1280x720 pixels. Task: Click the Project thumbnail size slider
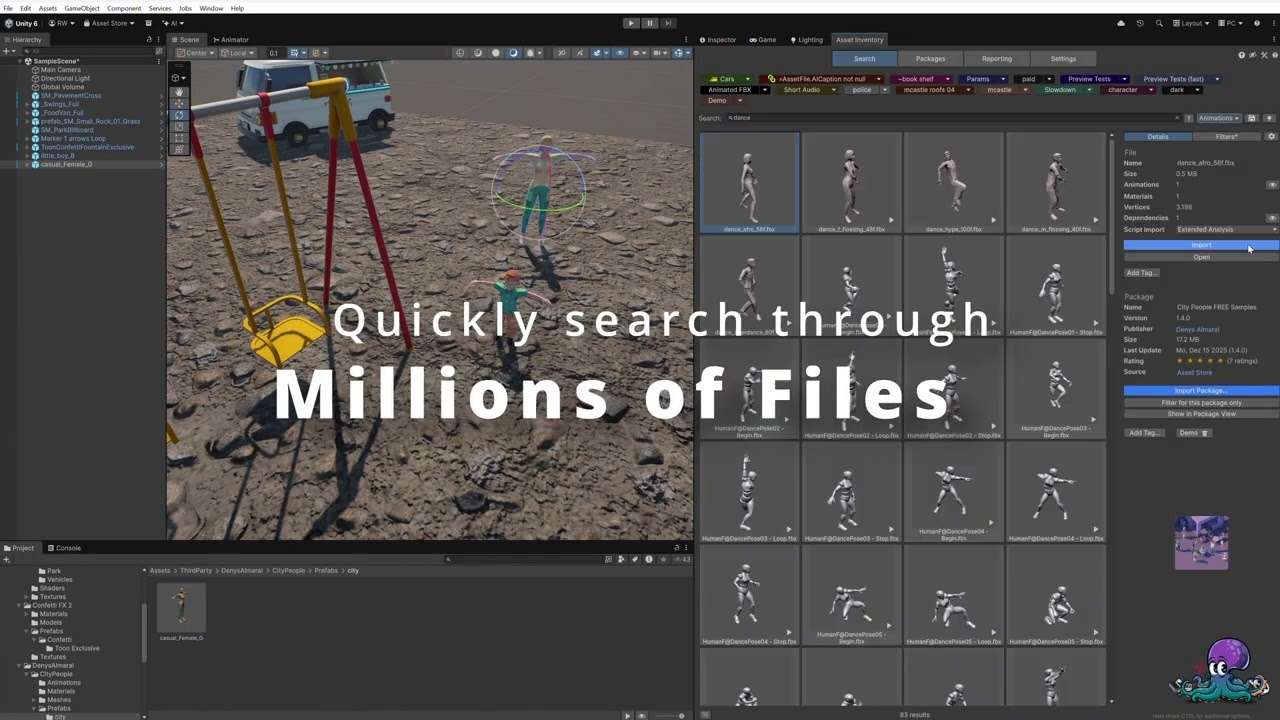pyautogui.click(x=671, y=715)
